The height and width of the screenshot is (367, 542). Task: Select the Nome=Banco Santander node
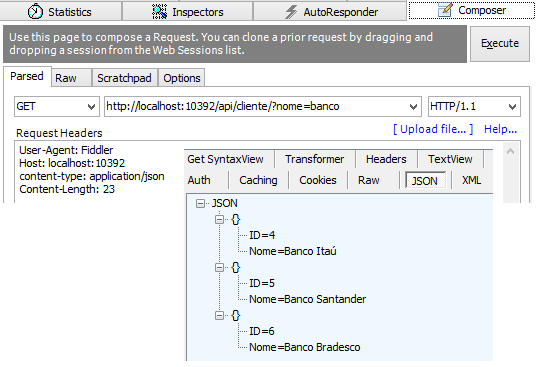coord(308,299)
